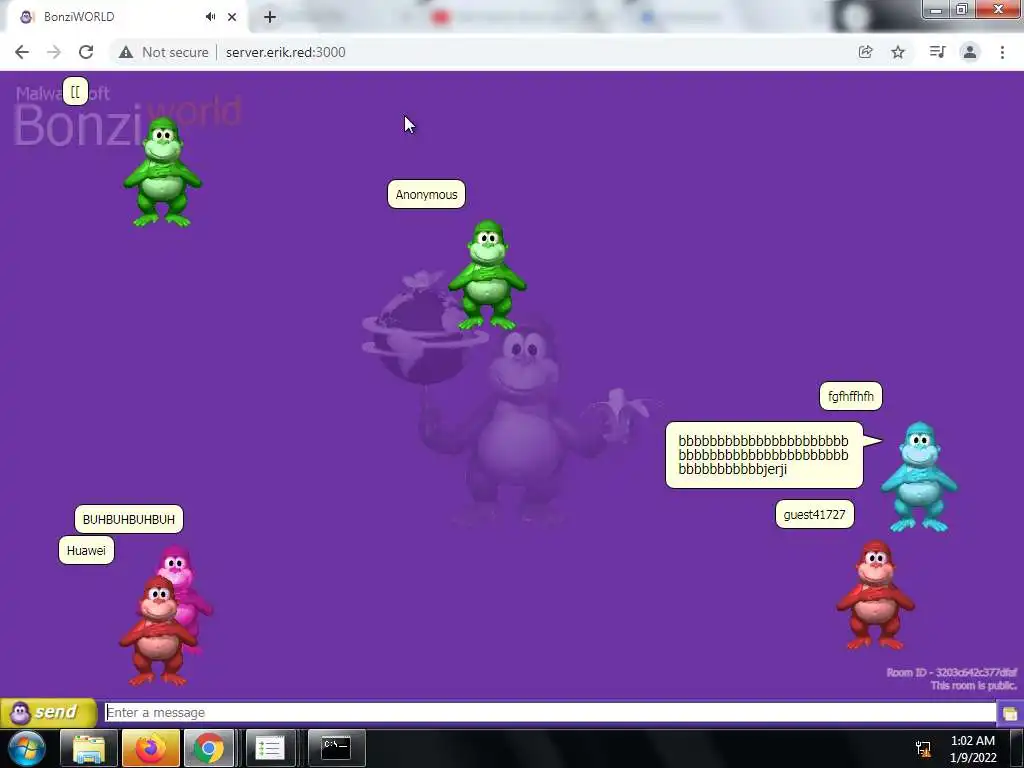Open the Not secure warning icon
Viewport: 1024px width, 768px height.
[126, 52]
